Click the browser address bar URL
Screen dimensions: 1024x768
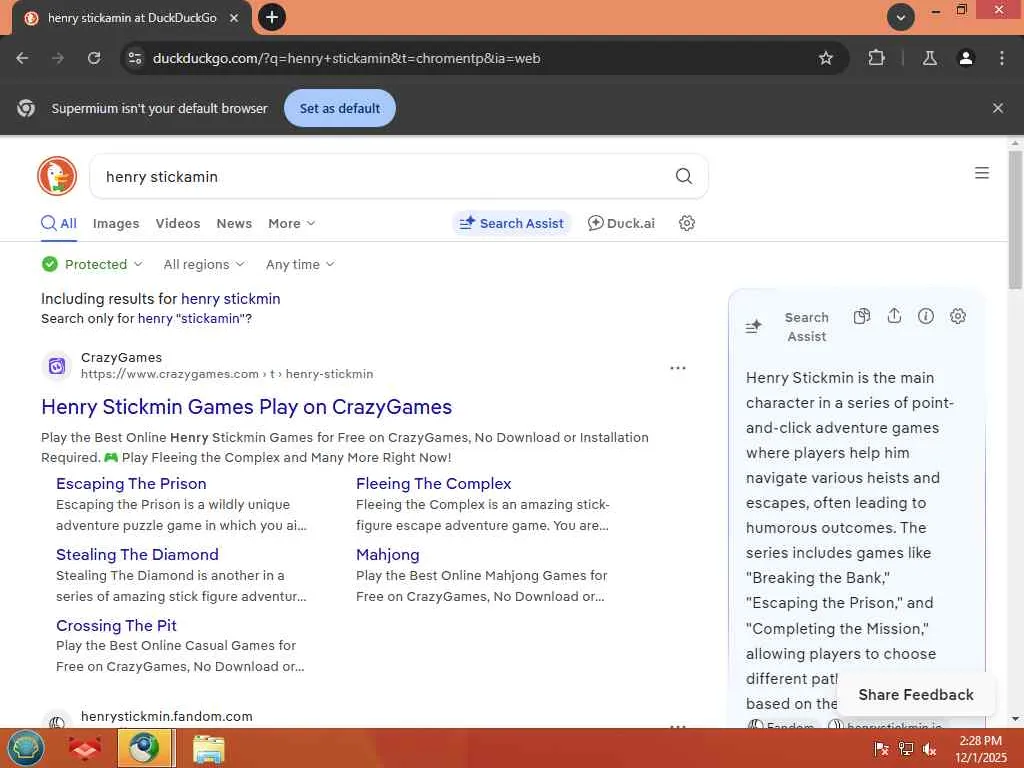tap(346, 58)
